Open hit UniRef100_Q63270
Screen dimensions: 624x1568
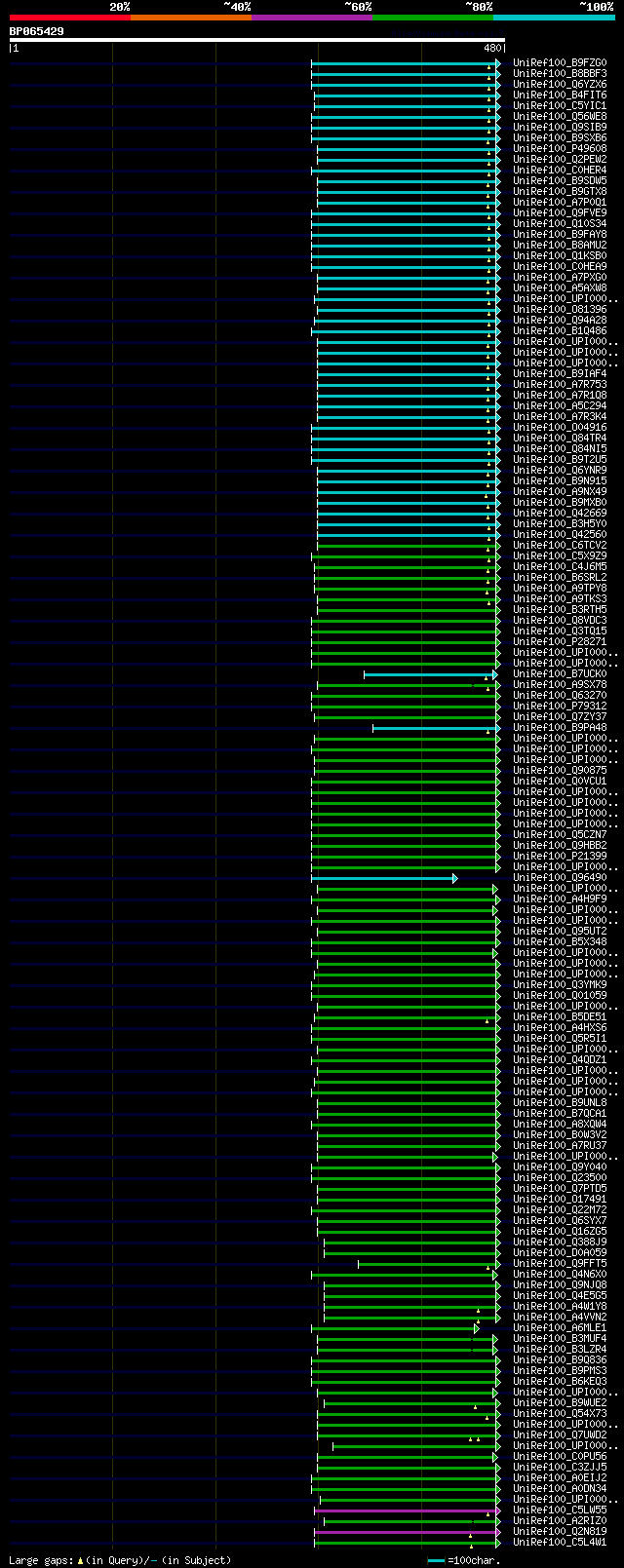pyautogui.click(x=560, y=696)
